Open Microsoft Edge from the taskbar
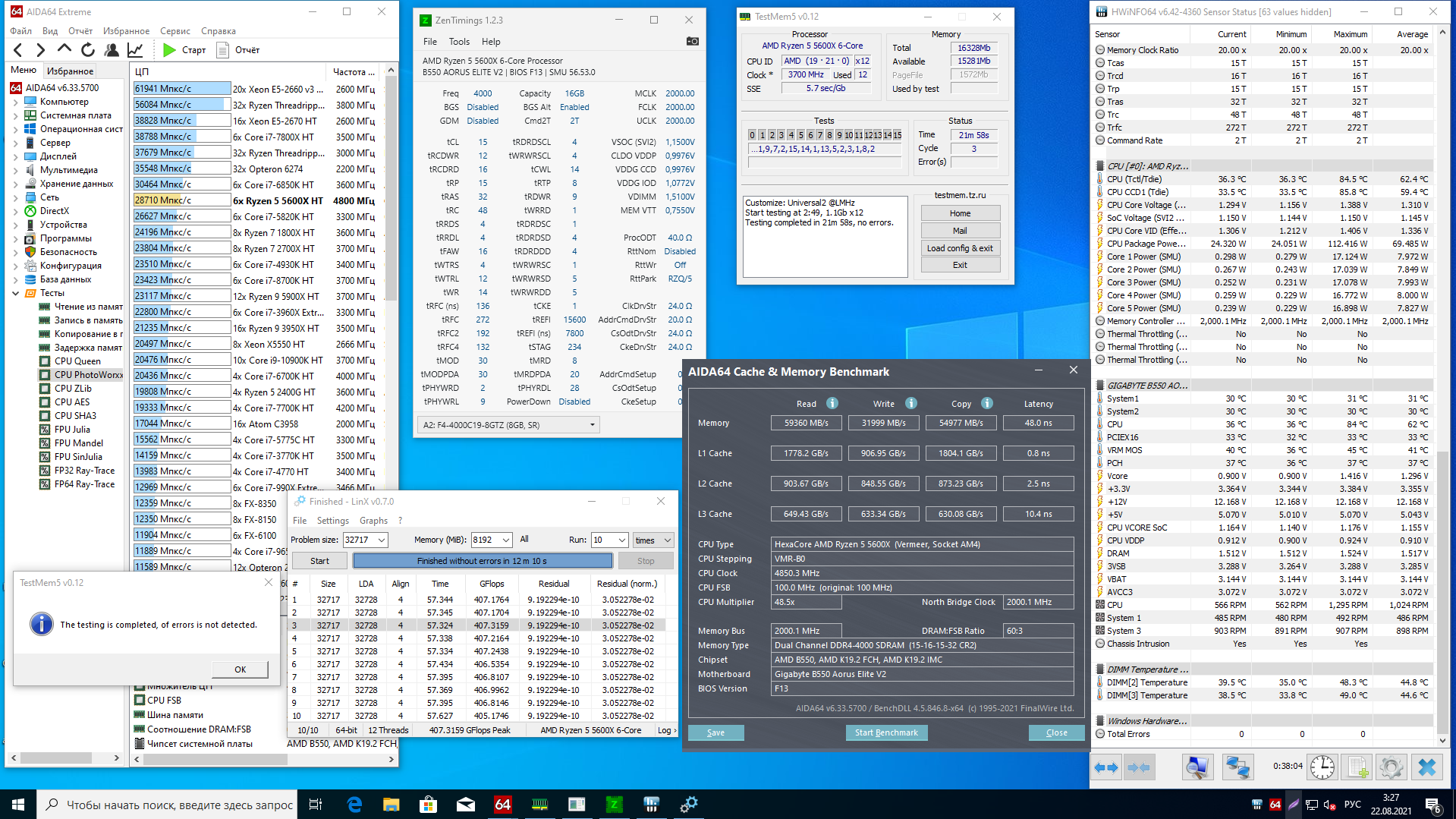This screenshot has height=819, width=1456. tap(354, 805)
